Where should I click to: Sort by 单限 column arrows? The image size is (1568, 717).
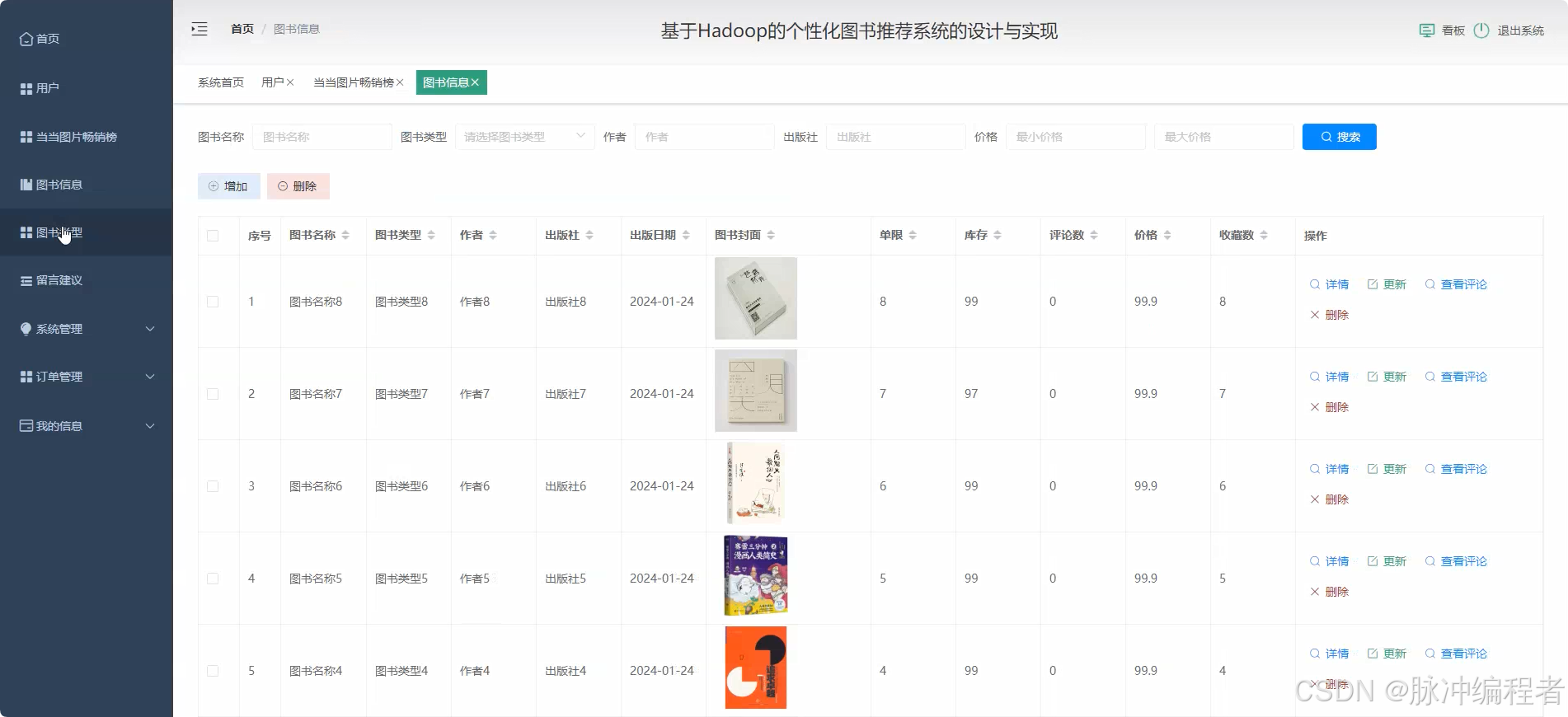(x=913, y=236)
